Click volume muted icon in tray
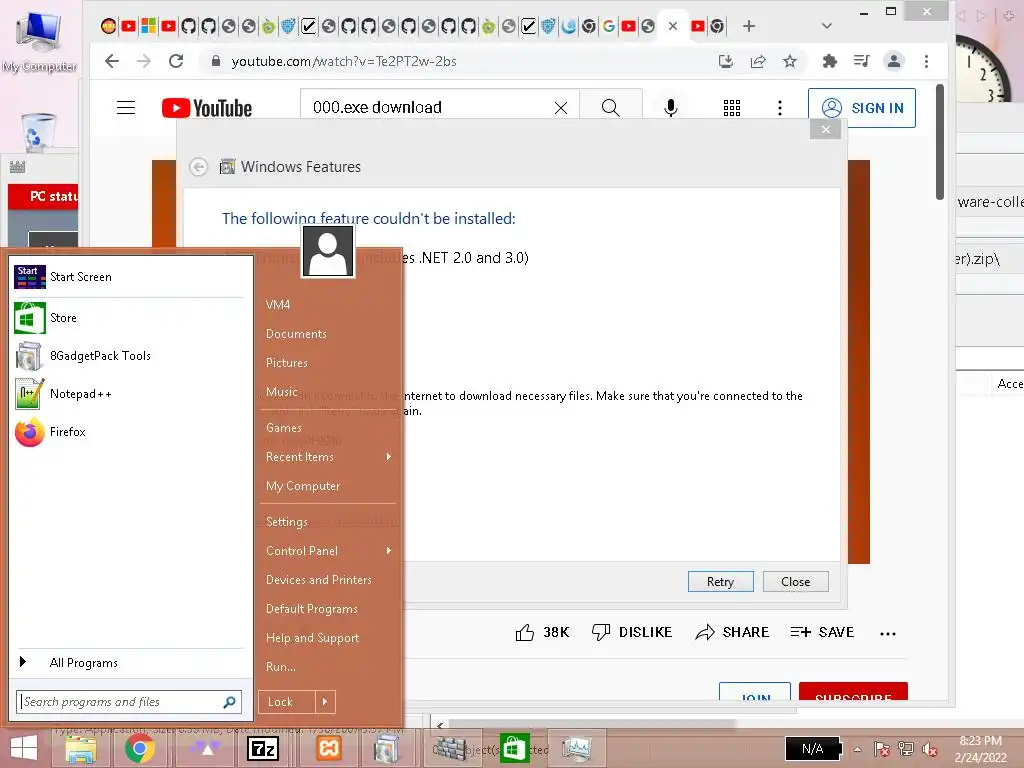This screenshot has height=768, width=1024. tap(929, 749)
